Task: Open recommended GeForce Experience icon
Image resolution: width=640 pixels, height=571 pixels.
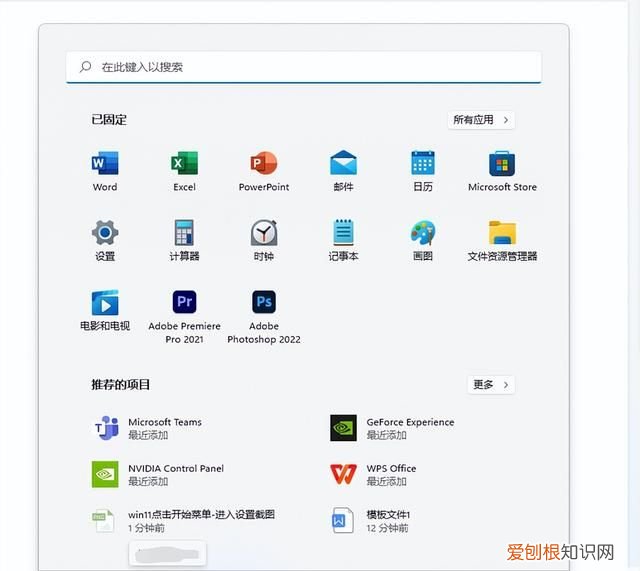Action: 343,428
